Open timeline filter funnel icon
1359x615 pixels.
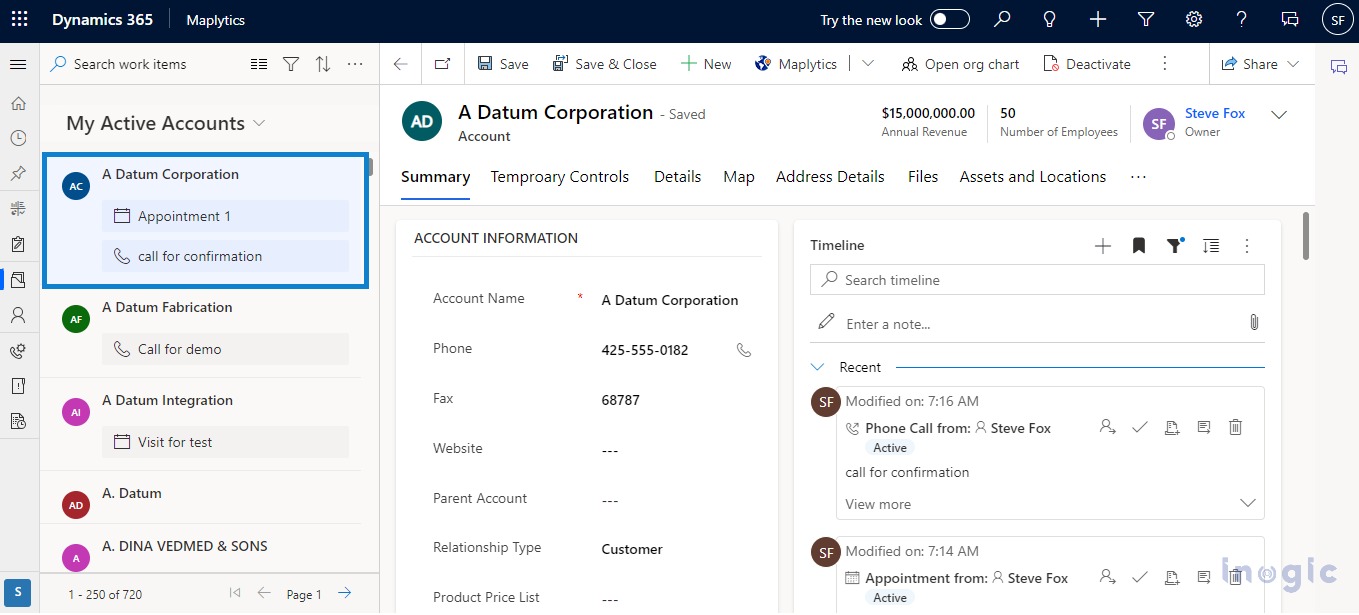[1175, 246]
